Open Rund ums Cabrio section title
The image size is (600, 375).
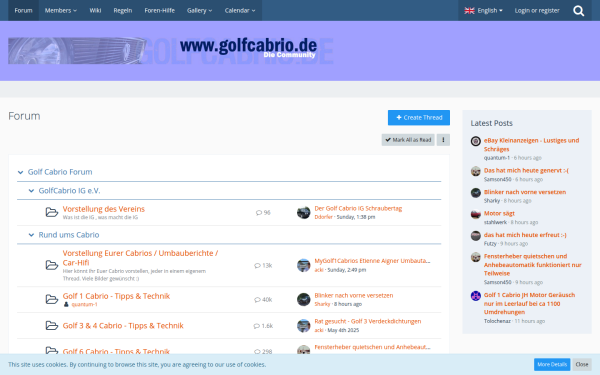coord(69,235)
